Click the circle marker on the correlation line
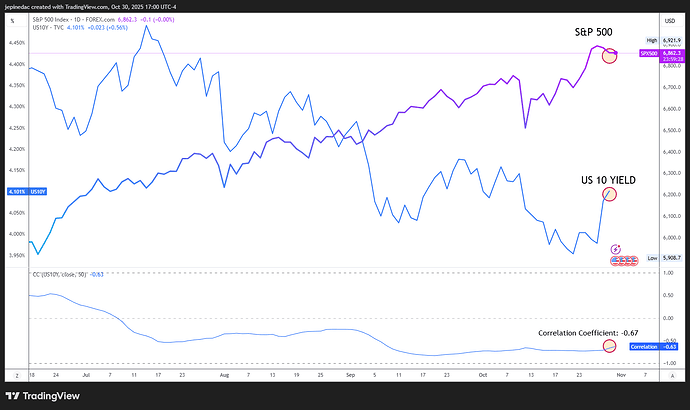 point(610,345)
